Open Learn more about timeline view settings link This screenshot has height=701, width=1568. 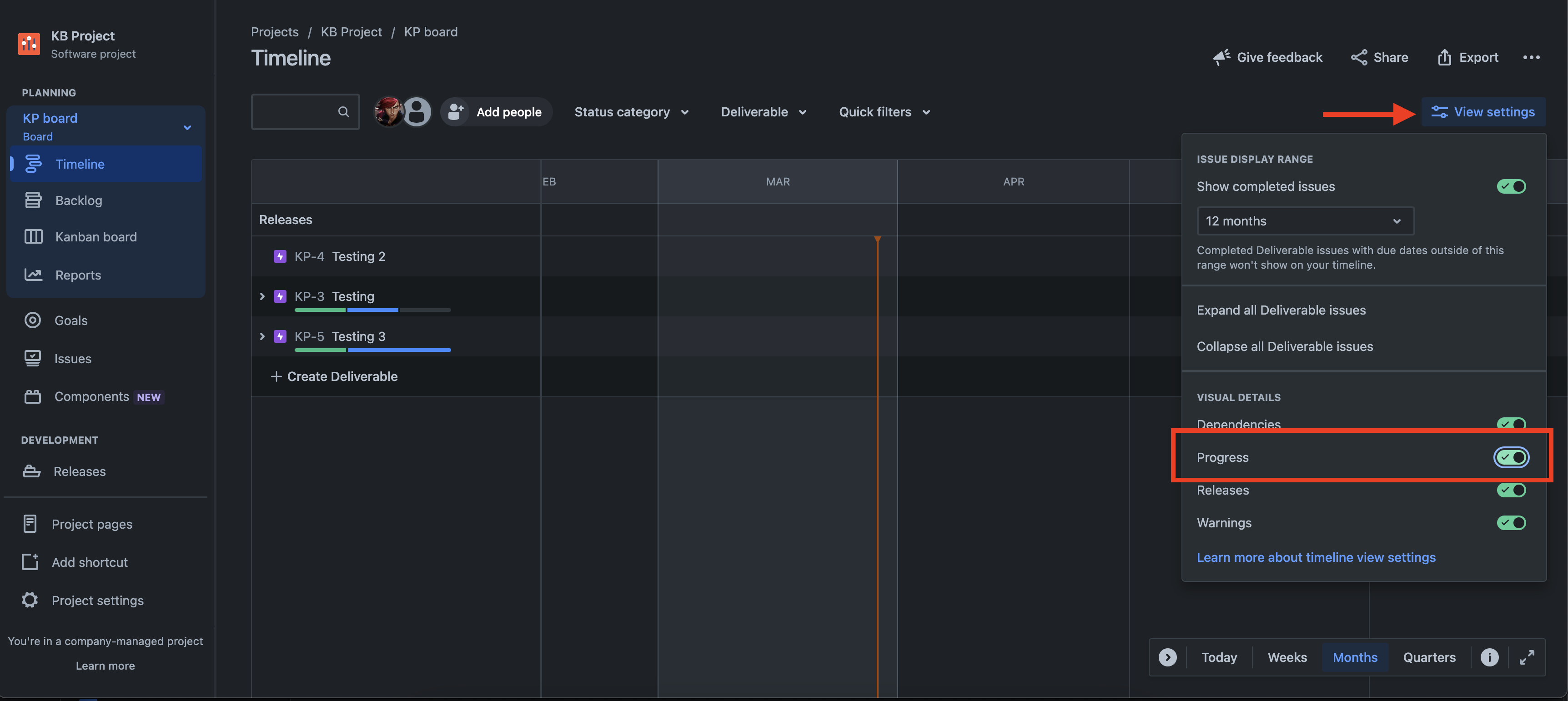click(x=1316, y=557)
